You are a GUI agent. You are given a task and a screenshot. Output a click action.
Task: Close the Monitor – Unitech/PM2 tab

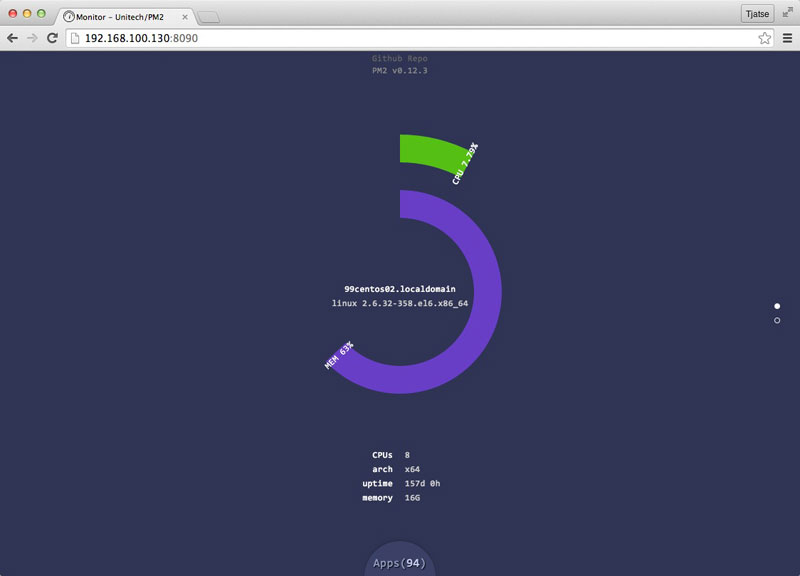(x=185, y=17)
